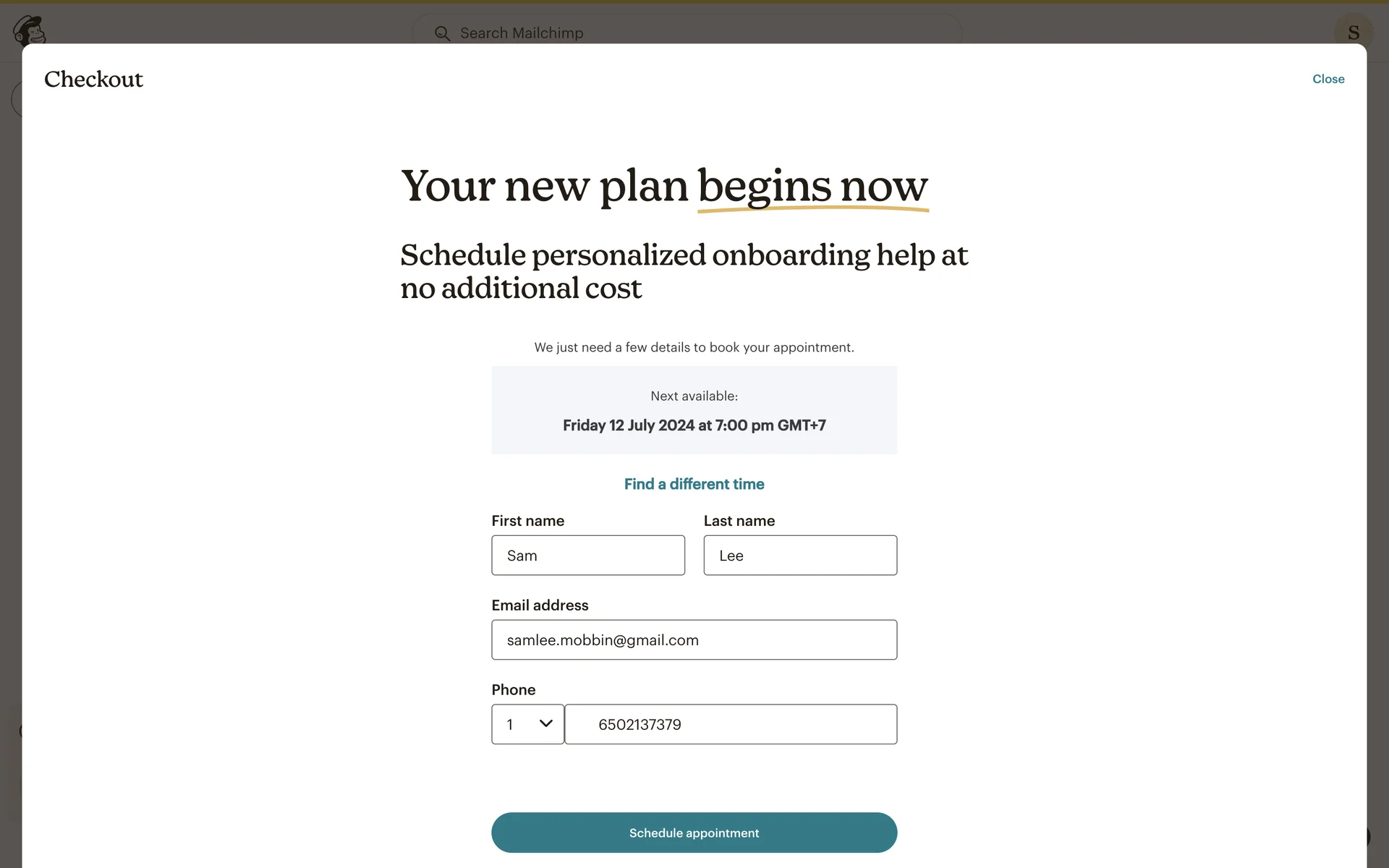Click the Find a different time link

point(694,484)
